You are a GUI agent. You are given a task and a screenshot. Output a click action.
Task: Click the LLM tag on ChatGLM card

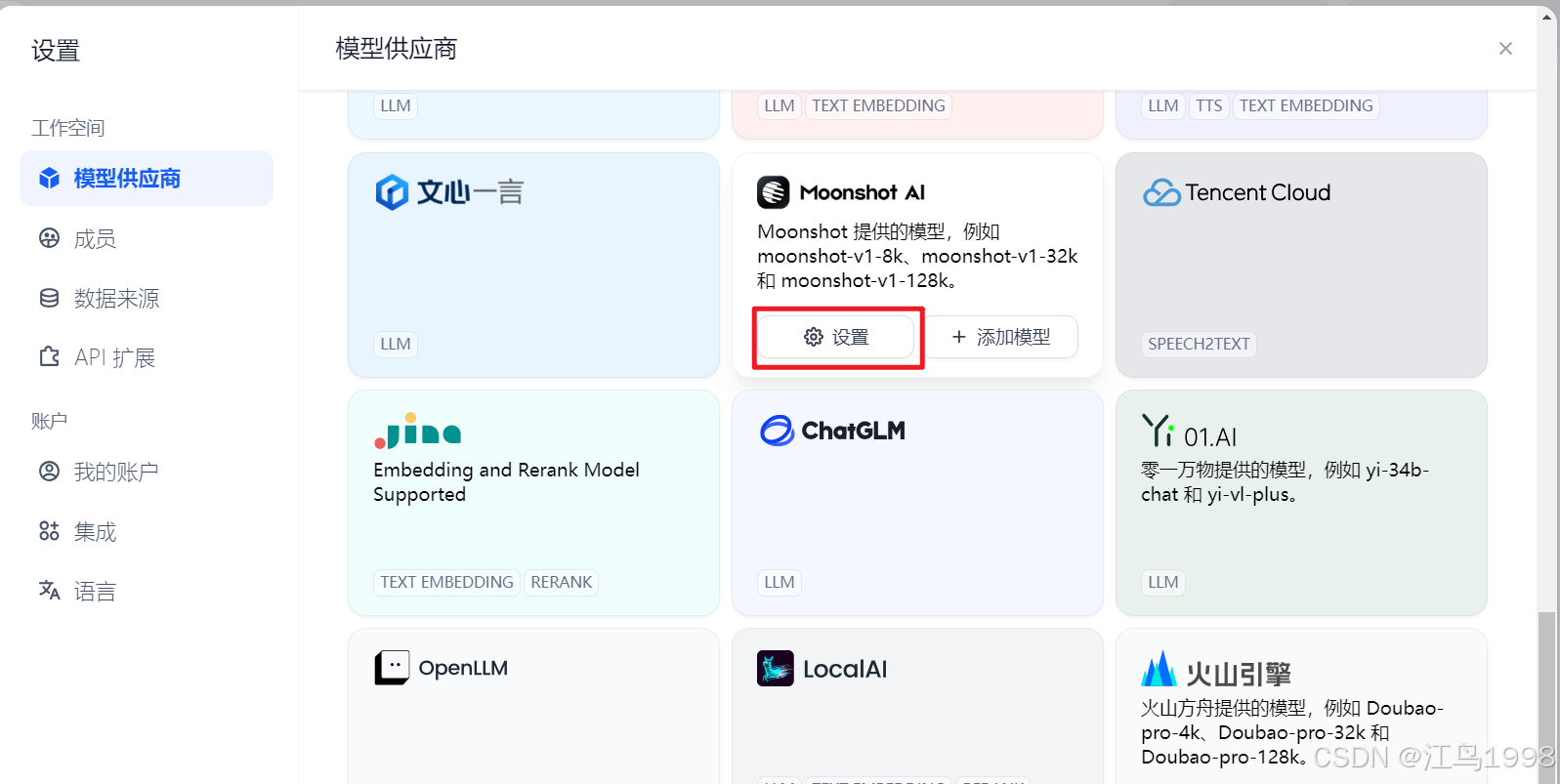[780, 582]
